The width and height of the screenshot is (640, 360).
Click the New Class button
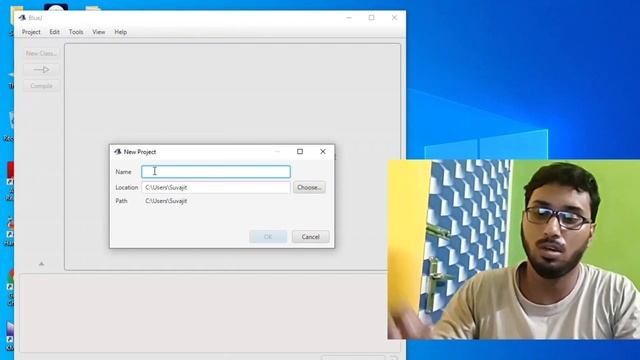(41, 53)
